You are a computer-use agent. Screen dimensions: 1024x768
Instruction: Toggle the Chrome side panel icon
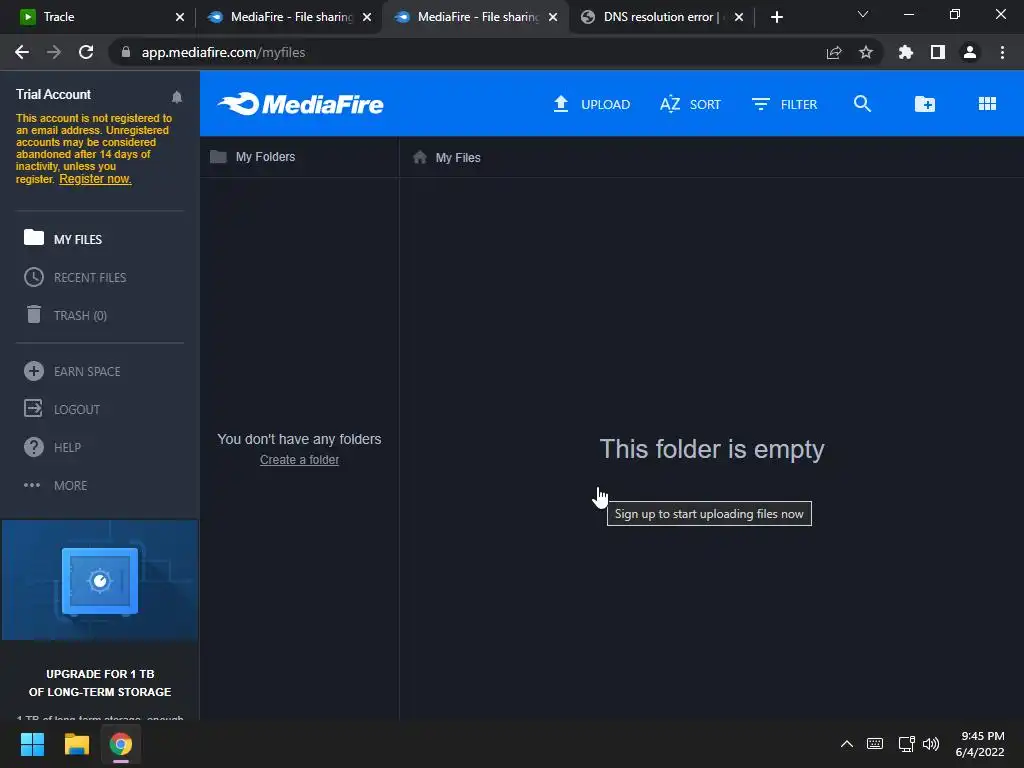pyautogui.click(x=938, y=52)
